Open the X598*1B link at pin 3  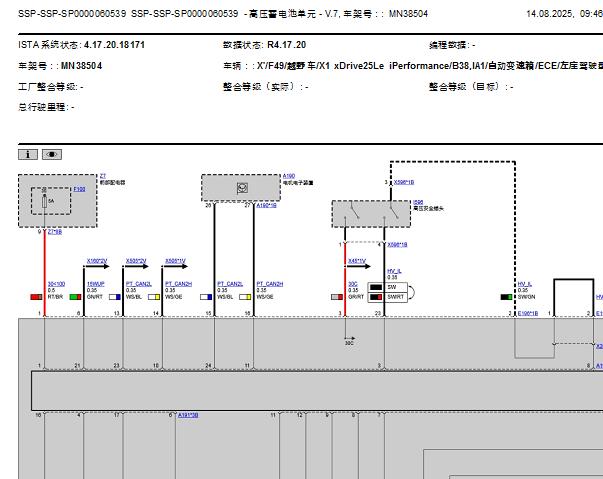tap(404, 182)
